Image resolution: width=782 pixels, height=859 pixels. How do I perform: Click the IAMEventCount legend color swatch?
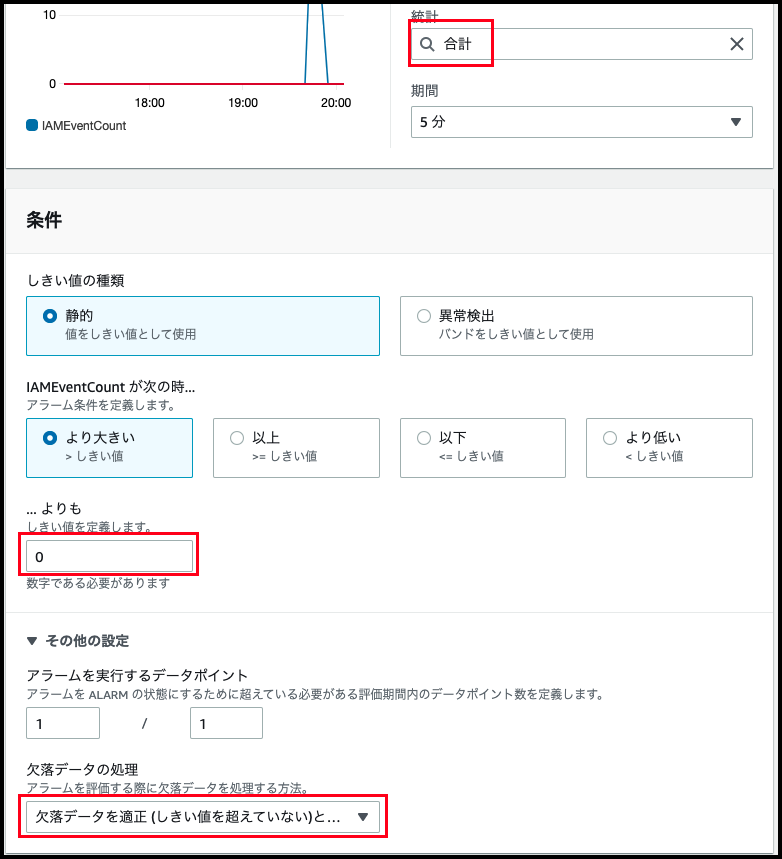(x=32, y=125)
